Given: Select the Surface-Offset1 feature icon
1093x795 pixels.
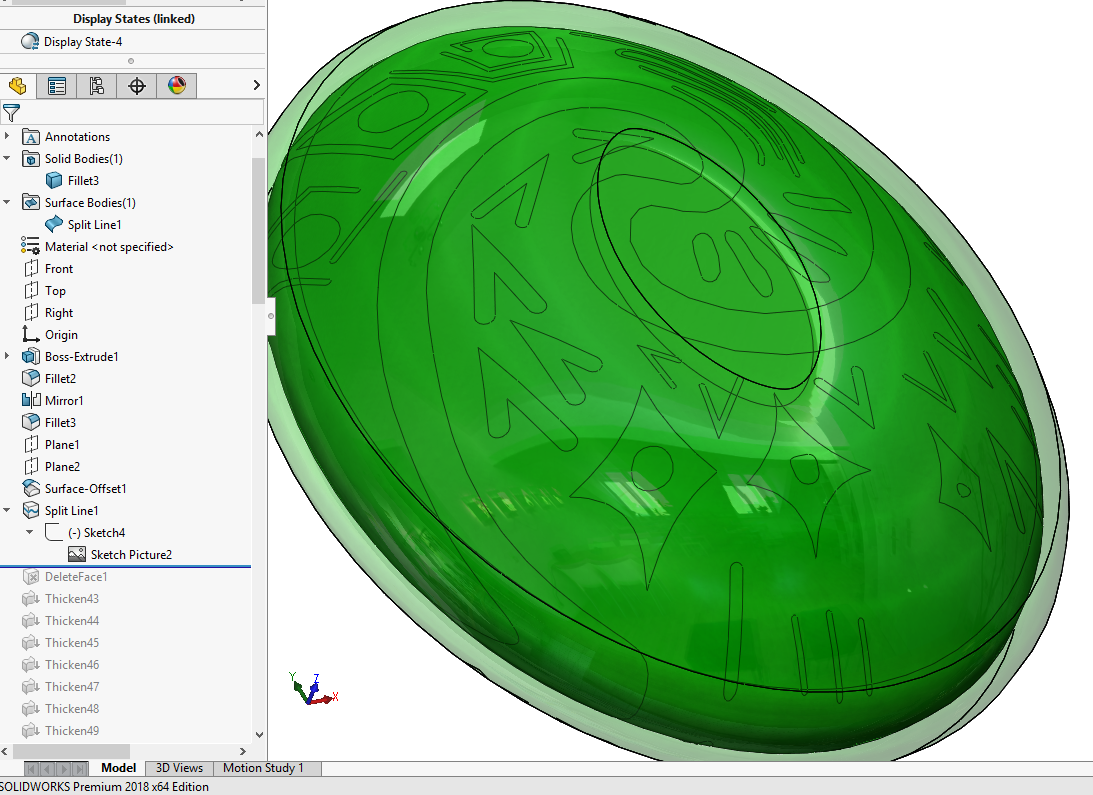Looking at the screenshot, I should pyautogui.click(x=31, y=489).
